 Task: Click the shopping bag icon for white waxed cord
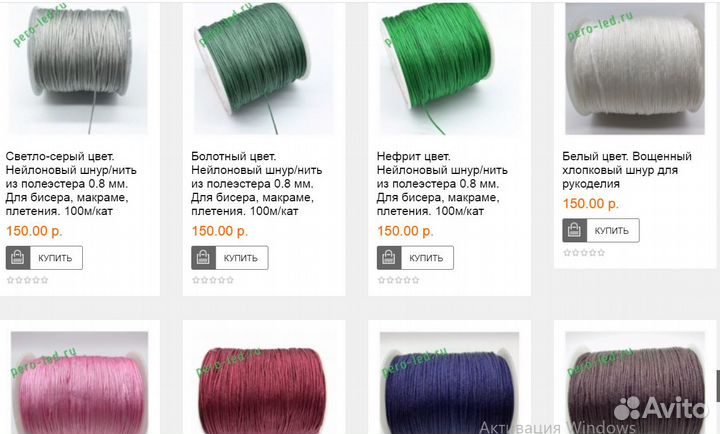[574, 230]
